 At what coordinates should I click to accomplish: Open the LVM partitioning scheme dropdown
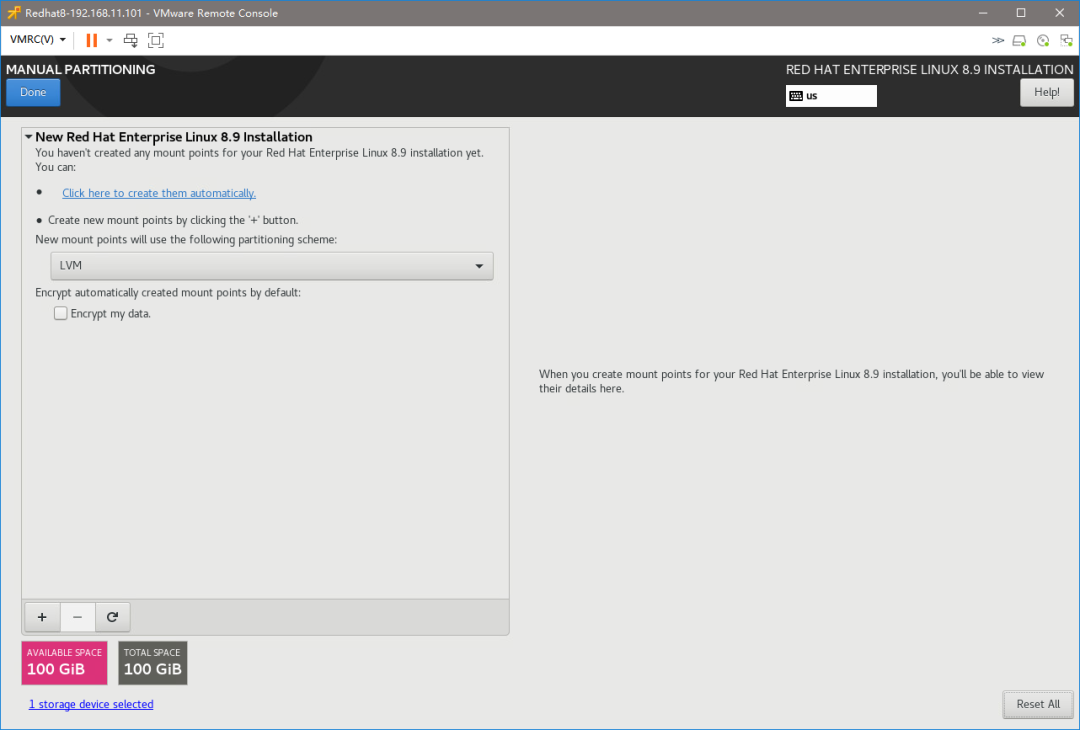[x=271, y=266]
